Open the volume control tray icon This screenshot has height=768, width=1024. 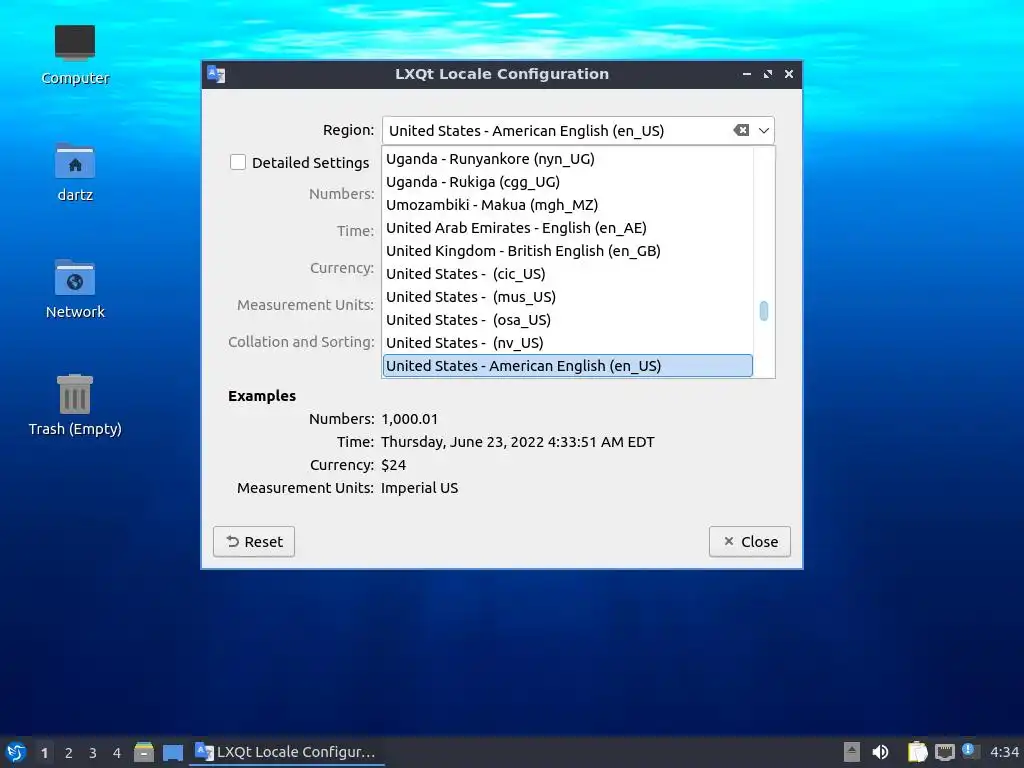tap(880, 752)
